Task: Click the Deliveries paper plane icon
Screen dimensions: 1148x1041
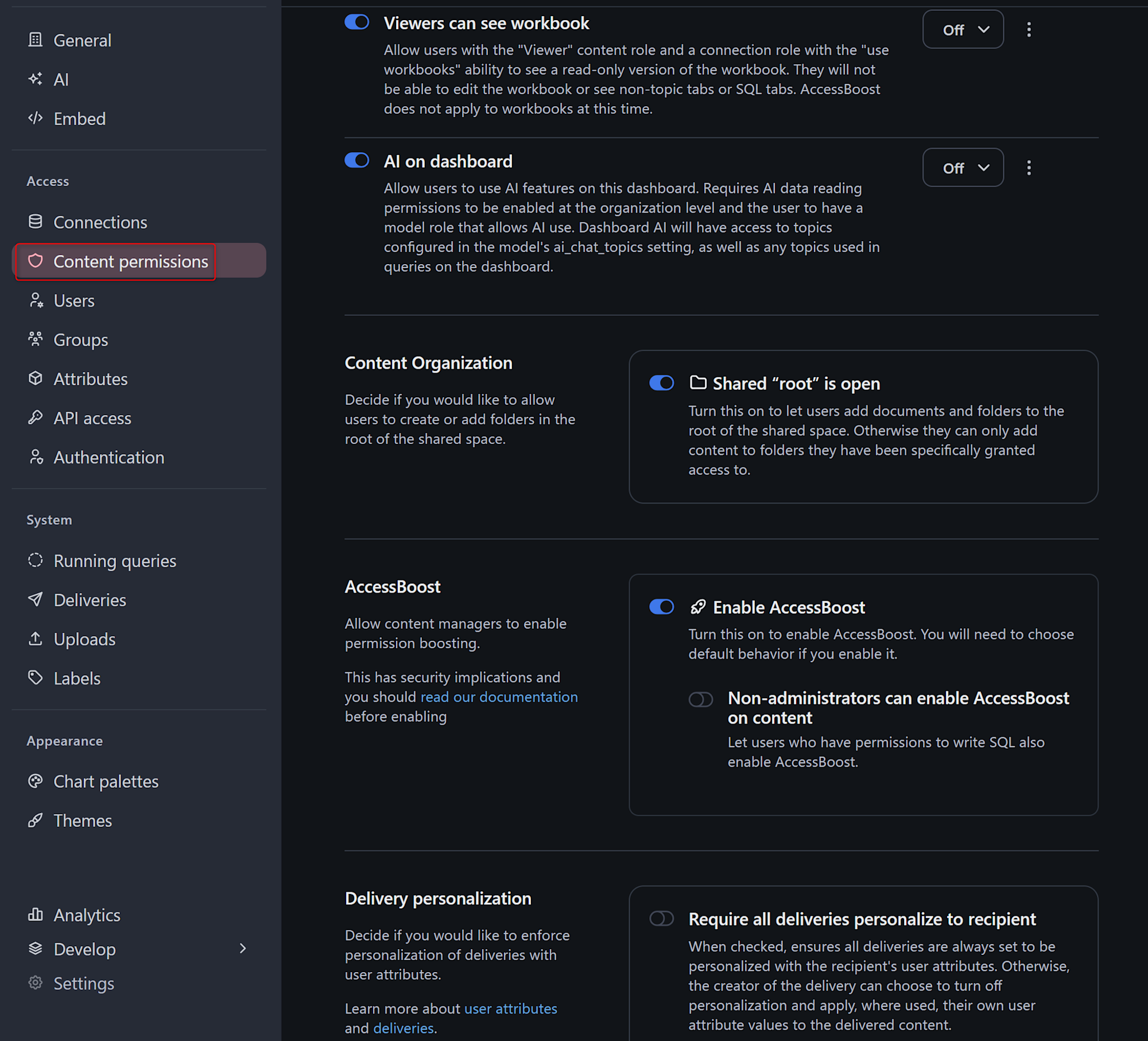Action: point(36,599)
